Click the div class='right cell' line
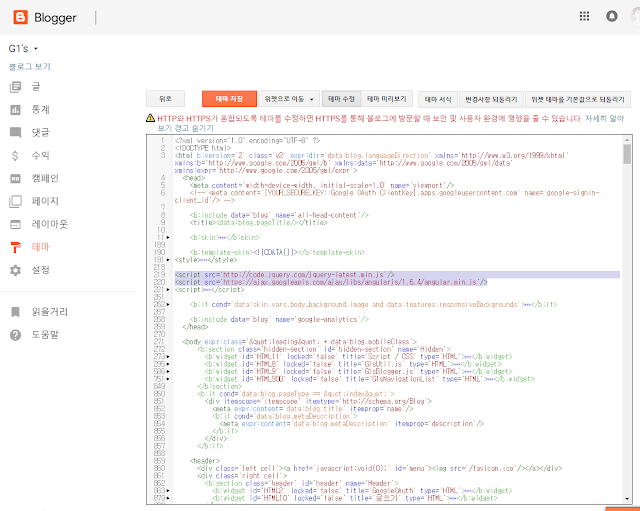Viewport: 640px width, 511px height. click(x=242, y=475)
